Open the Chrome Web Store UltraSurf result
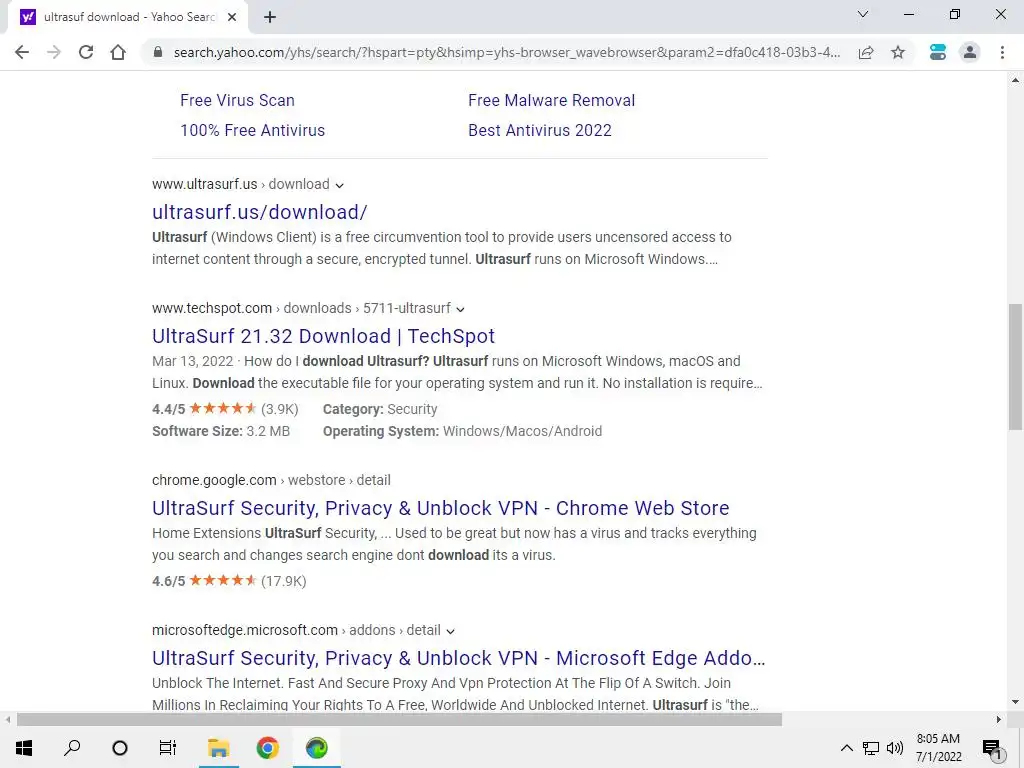This screenshot has height=768, width=1024. 440,508
